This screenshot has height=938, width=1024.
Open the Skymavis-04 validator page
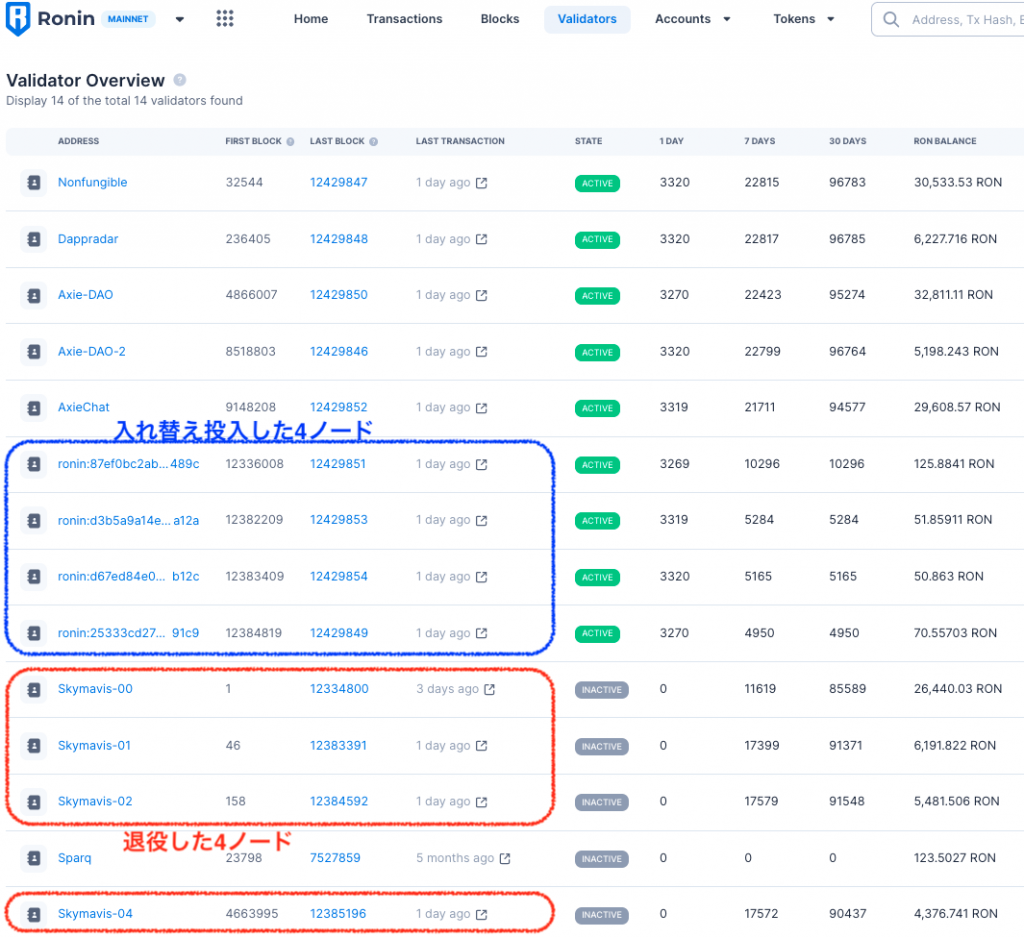tap(95, 913)
